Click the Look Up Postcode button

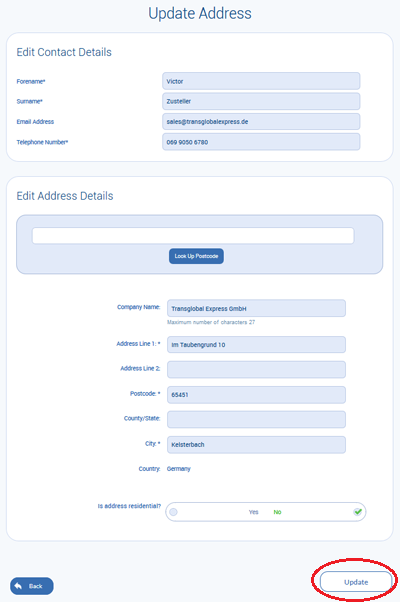point(196,256)
